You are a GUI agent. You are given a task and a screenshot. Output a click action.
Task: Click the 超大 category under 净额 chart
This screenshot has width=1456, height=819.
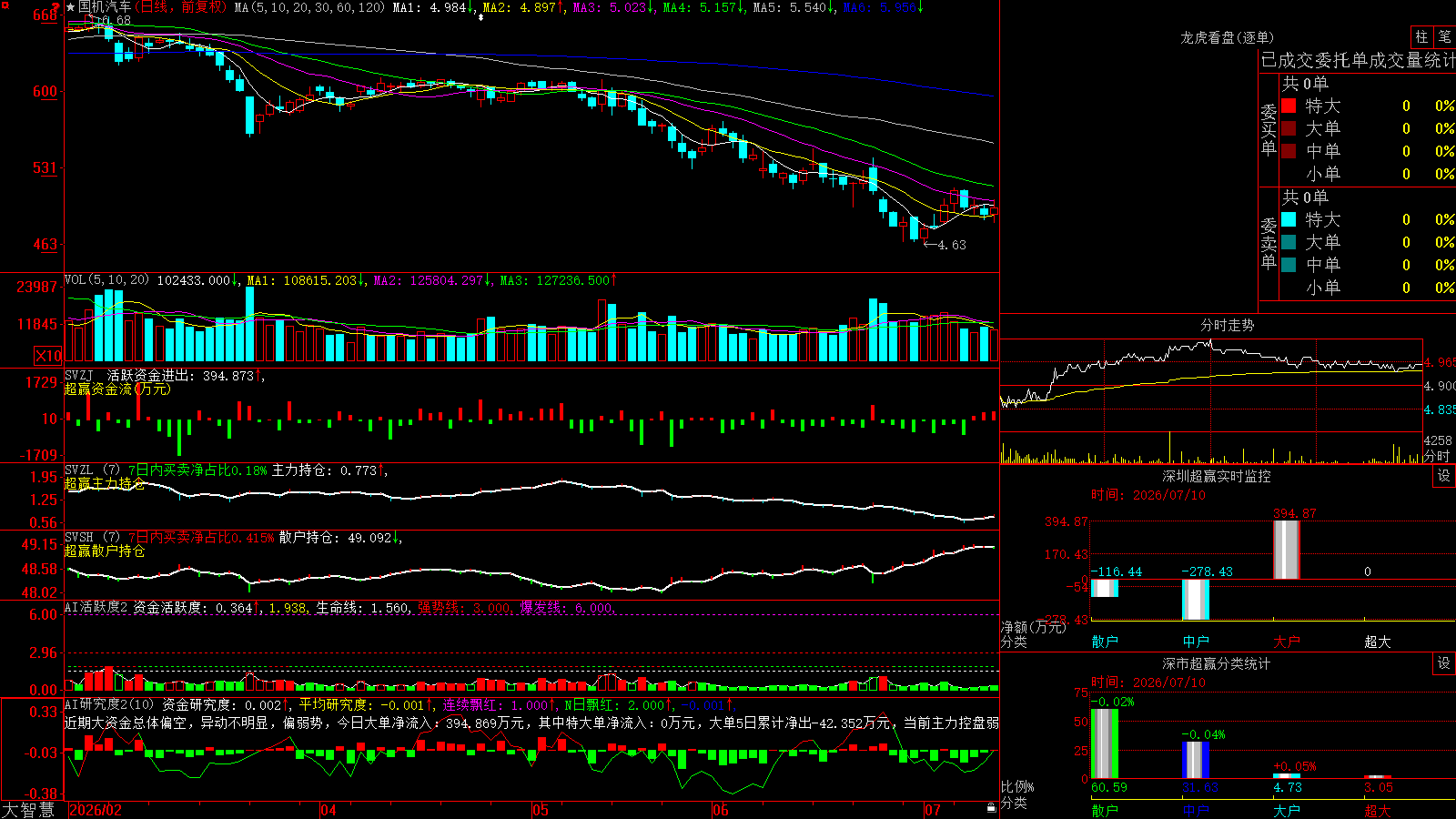(x=1378, y=642)
